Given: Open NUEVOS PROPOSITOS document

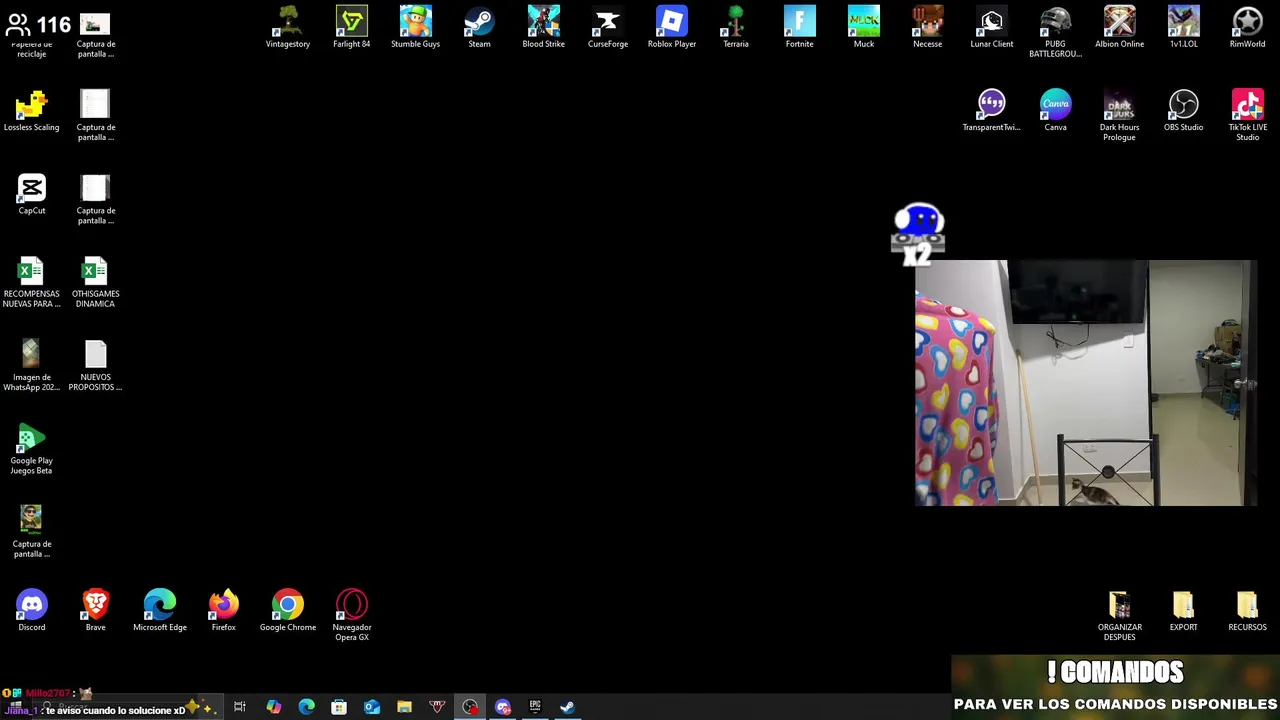Looking at the screenshot, I should [95, 365].
